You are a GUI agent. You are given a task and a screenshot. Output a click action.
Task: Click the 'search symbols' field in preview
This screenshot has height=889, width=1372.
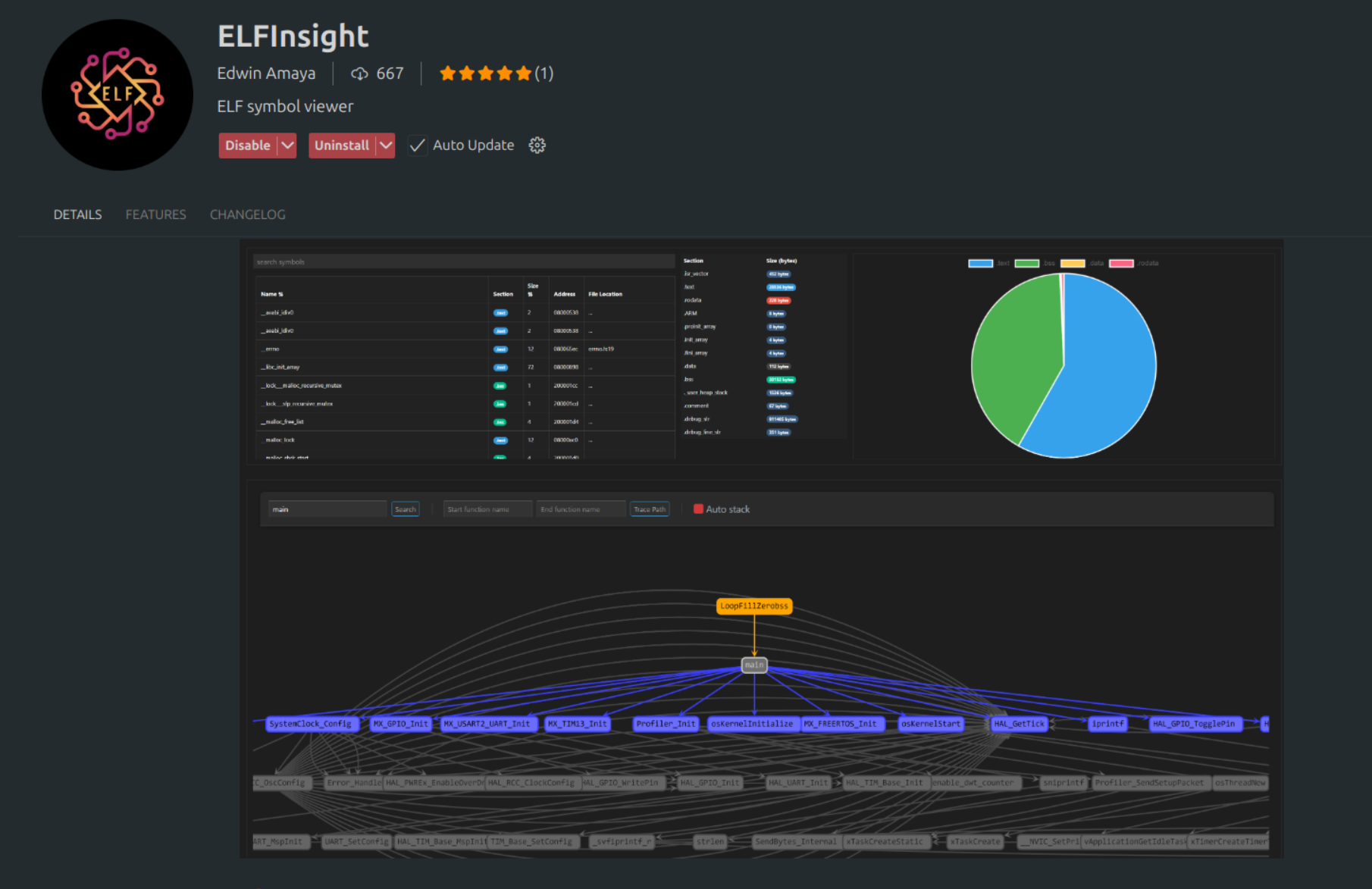[464, 262]
